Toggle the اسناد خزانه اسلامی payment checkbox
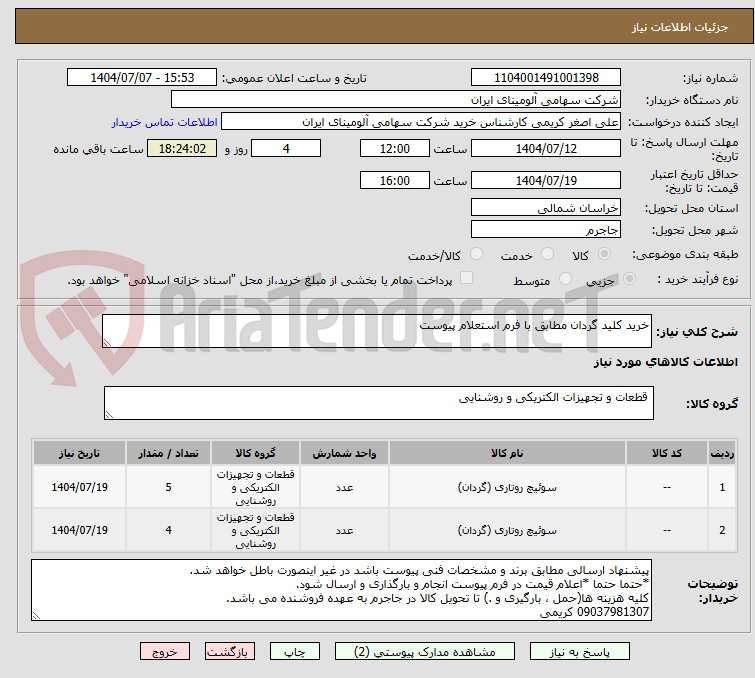Screen dimensions: 755x678 click(466, 278)
